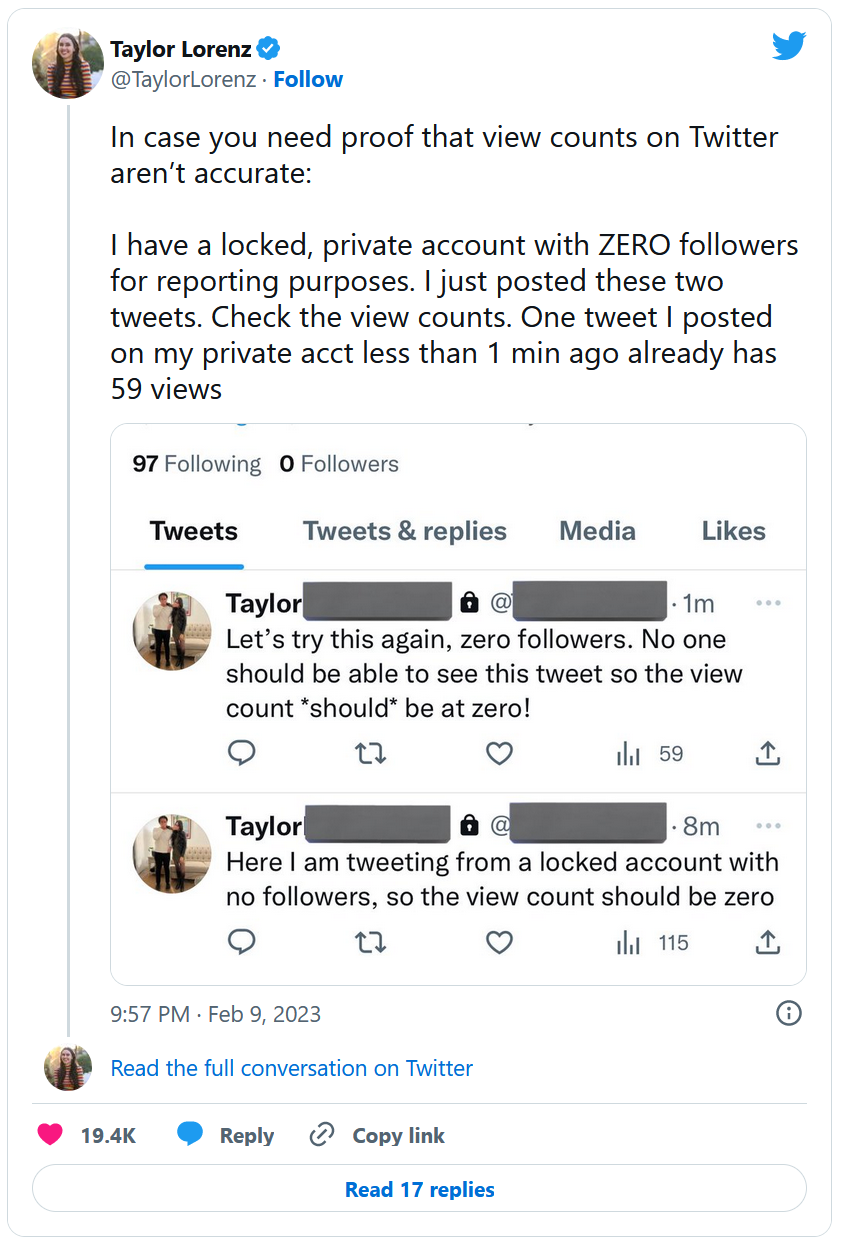This screenshot has width=841, height=1247.
Task: Select the Likes tab
Action: 733,531
